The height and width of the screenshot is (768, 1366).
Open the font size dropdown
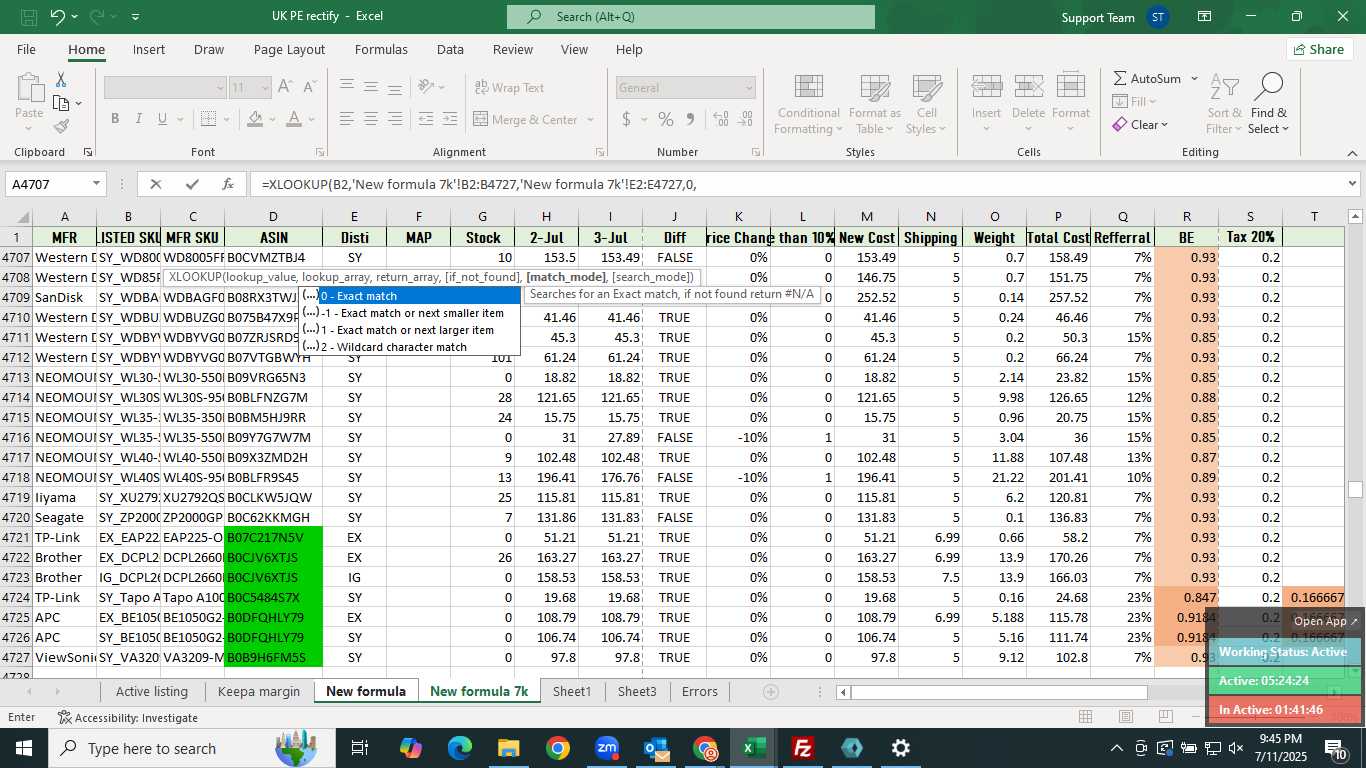pos(264,88)
